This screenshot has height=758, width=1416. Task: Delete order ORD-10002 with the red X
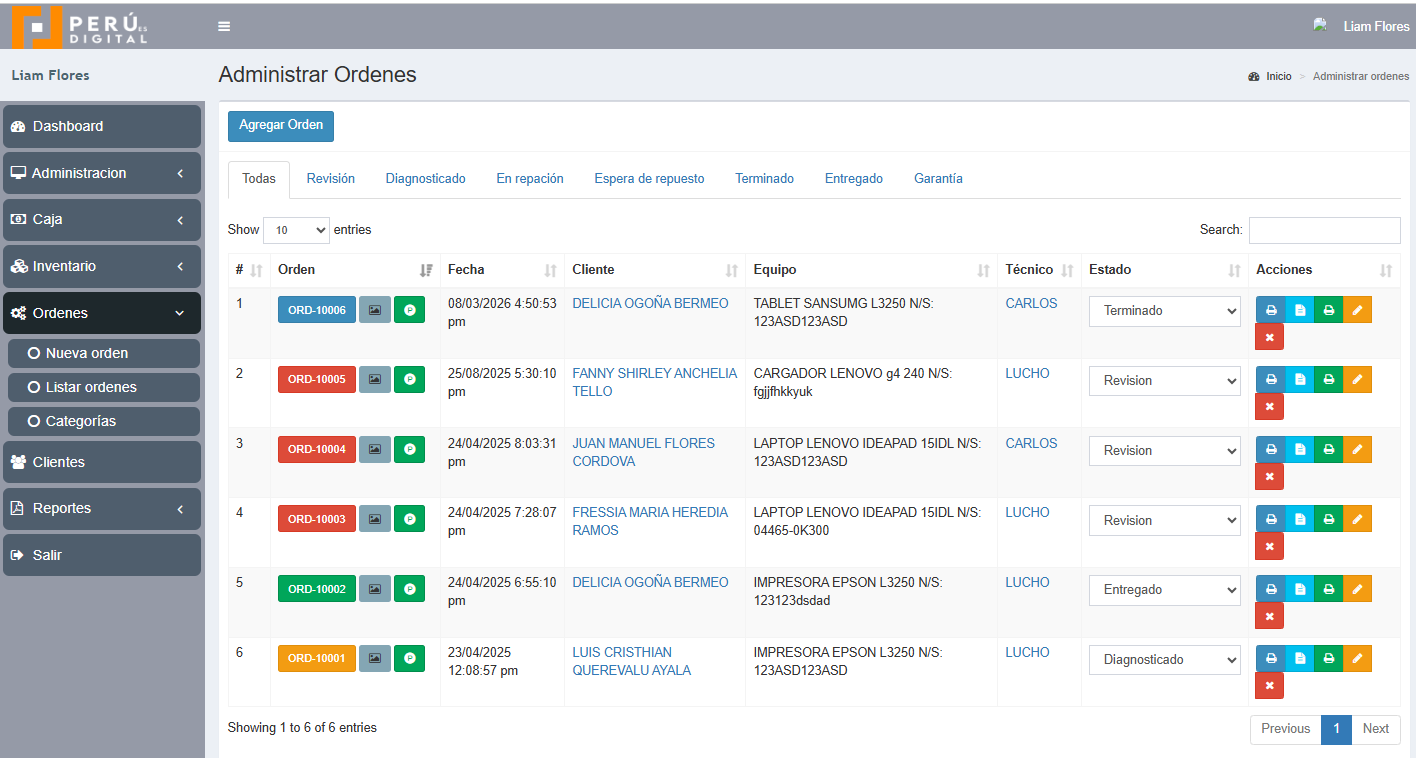tap(1270, 616)
